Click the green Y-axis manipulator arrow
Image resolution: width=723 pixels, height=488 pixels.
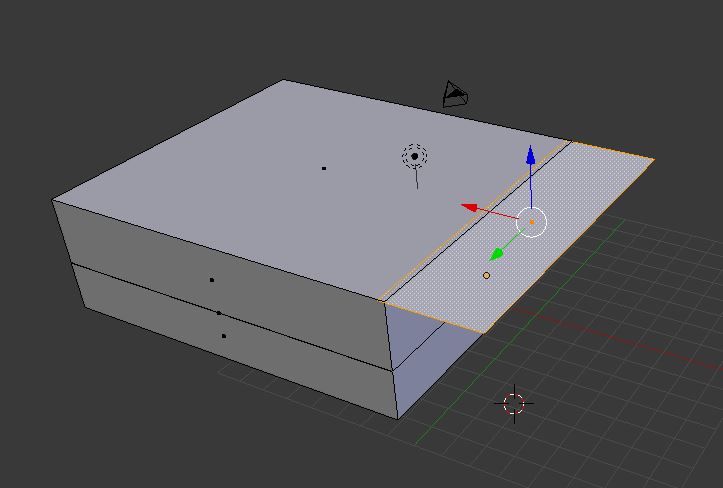pyautogui.click(x=496, y=254)
